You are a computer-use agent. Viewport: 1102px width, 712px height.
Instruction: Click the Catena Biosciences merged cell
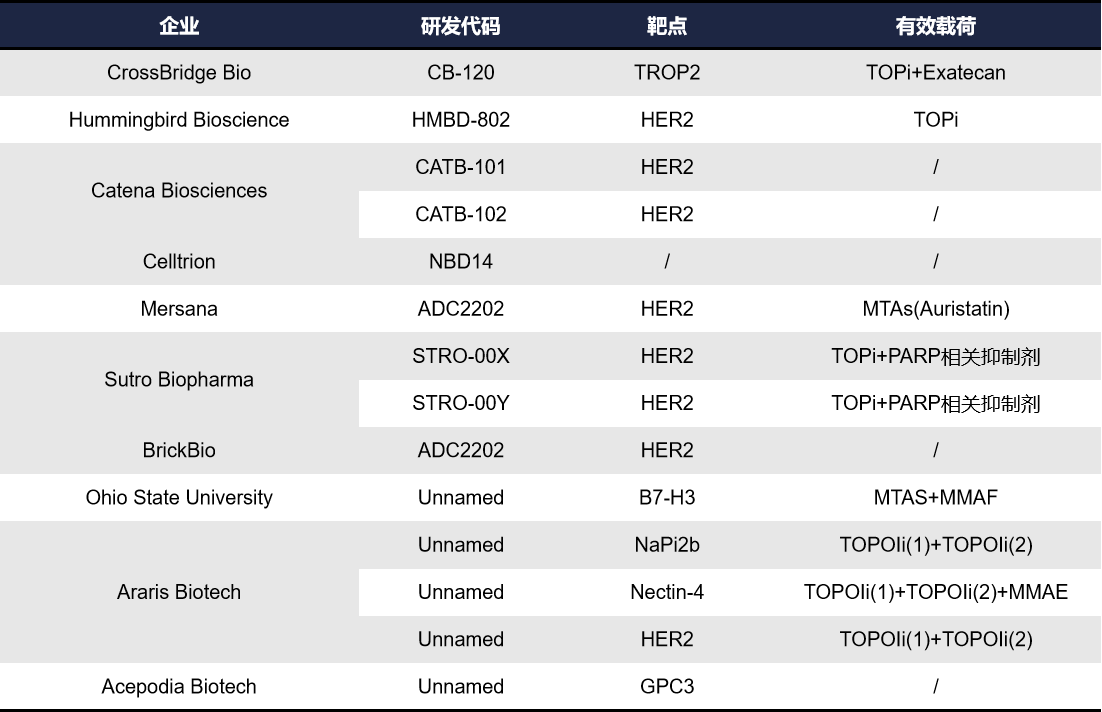pos(179,190)
